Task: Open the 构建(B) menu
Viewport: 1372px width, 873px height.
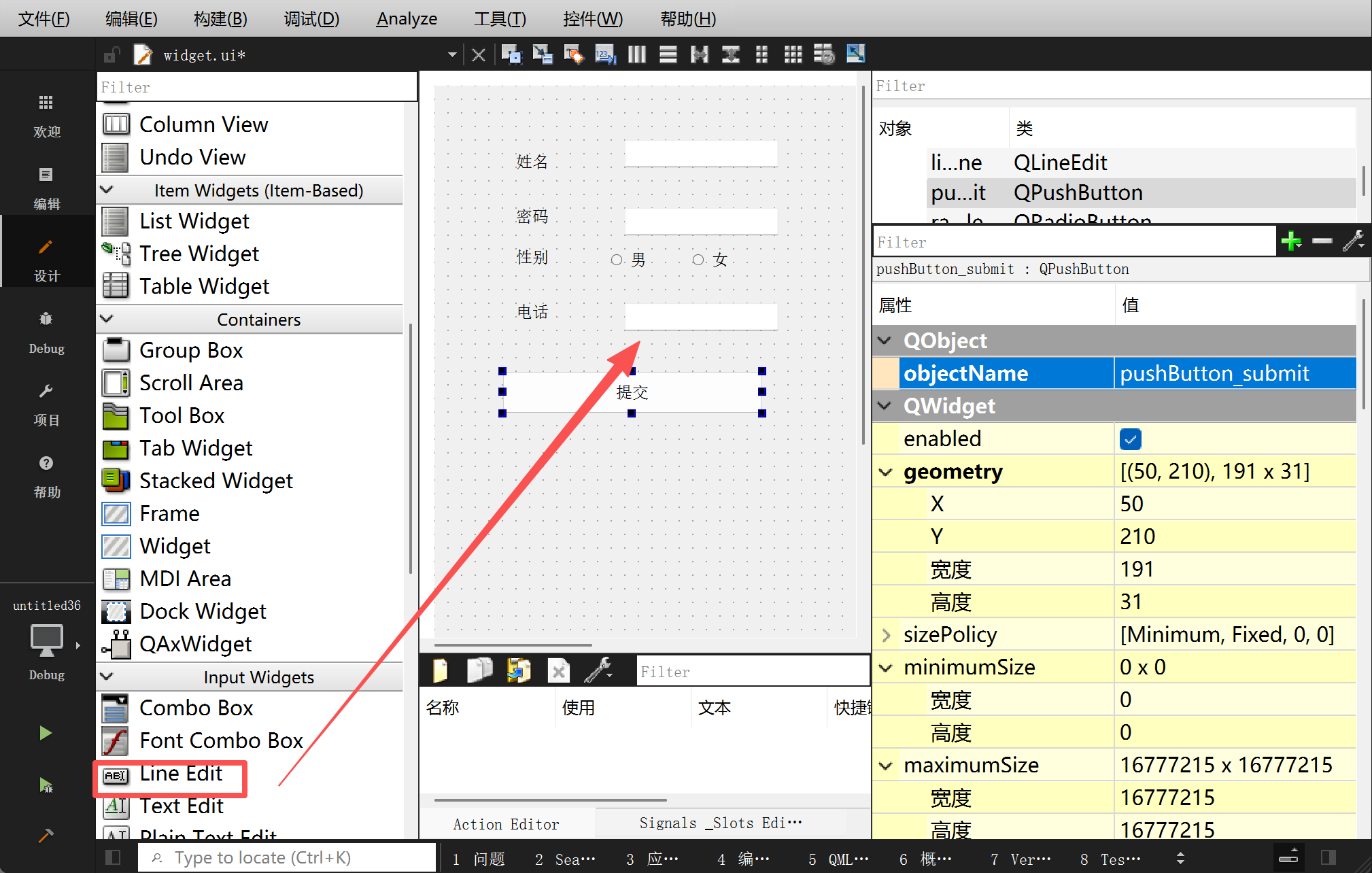Action: [x=220, y=18]
